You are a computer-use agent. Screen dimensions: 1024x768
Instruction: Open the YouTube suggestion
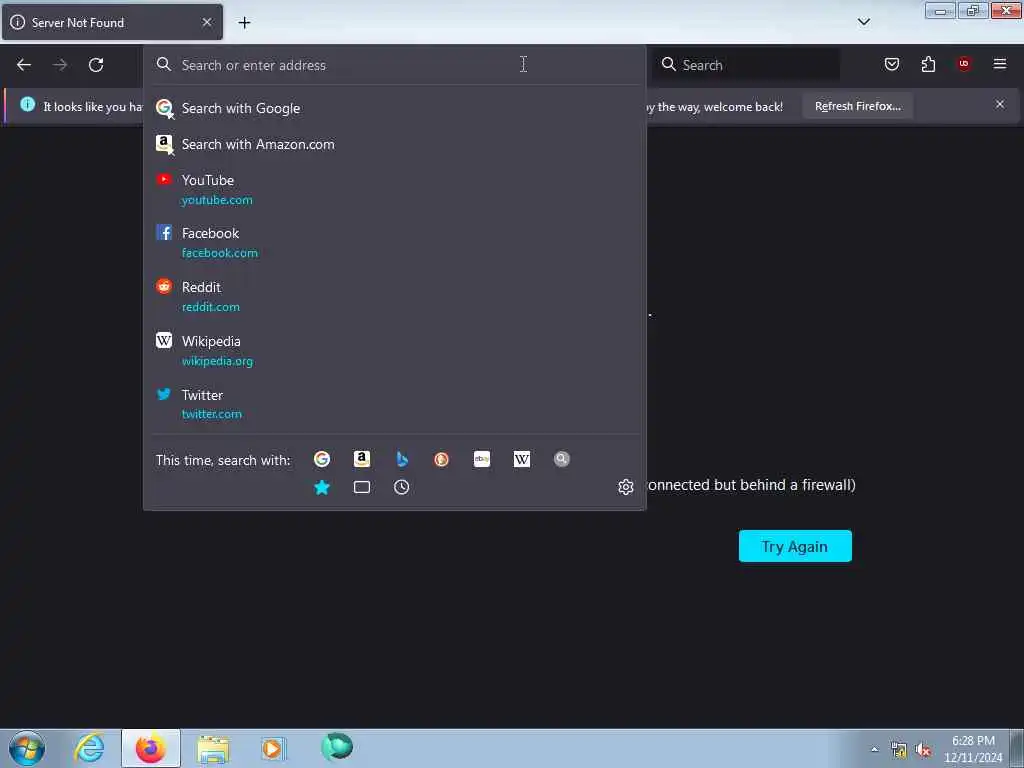[394, 189]
